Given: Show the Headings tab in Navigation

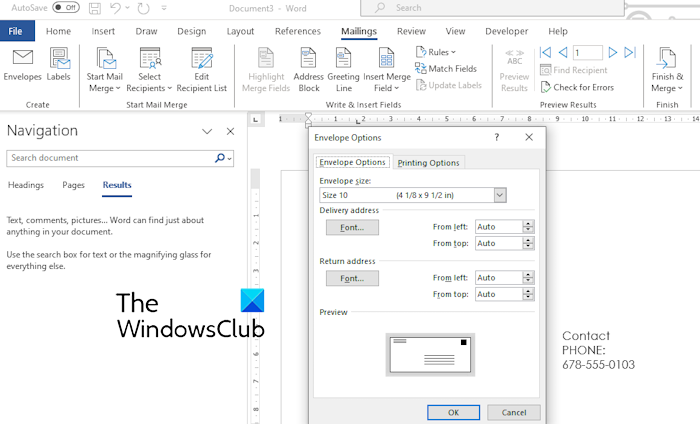Looking at the screenshot, I should 26,185.
